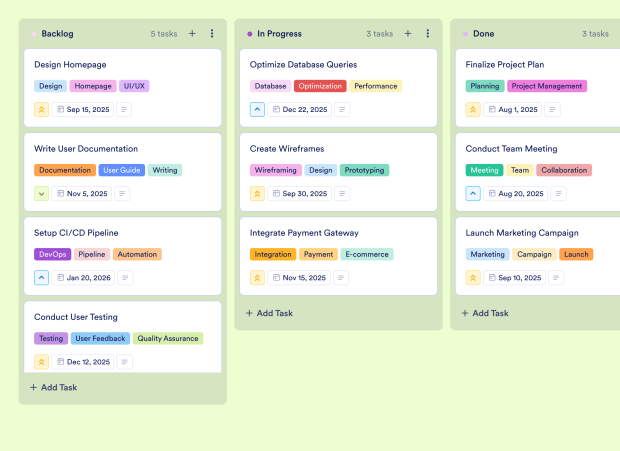Open description icon on Write User Documentation card
Screen dimensions: 620x451
(x=125, y=194)
